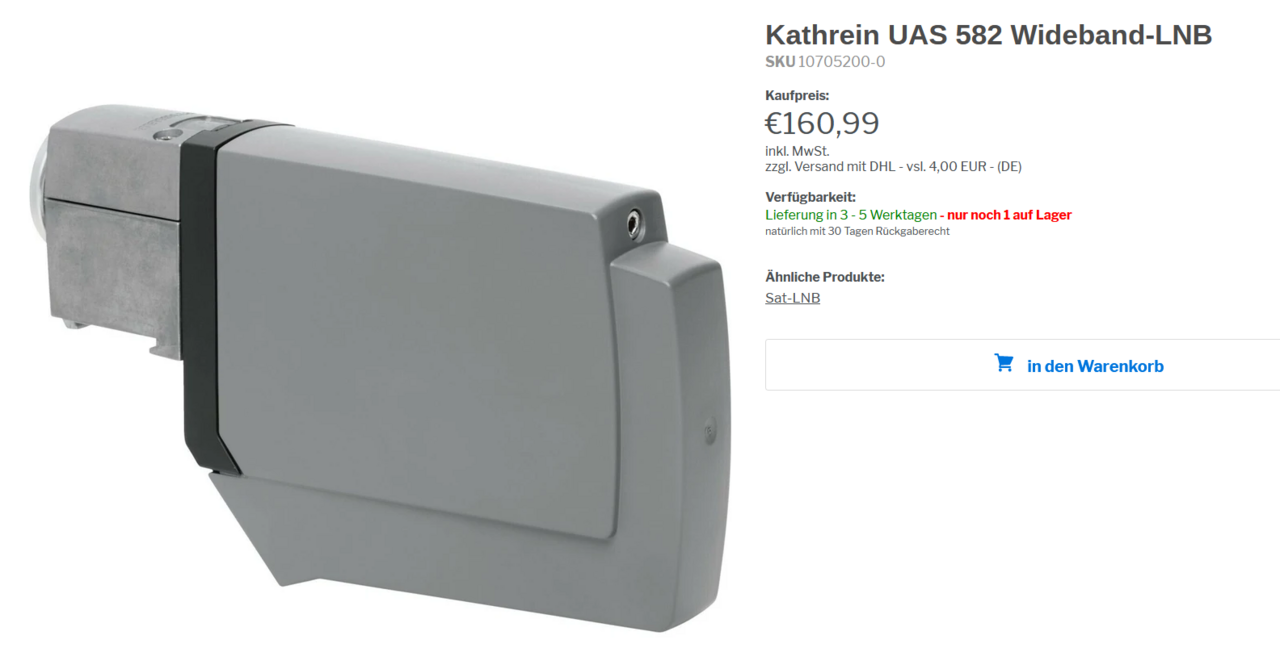Click the DHL shipping cost line
The image size is (1280, 648).
point(894,167)
